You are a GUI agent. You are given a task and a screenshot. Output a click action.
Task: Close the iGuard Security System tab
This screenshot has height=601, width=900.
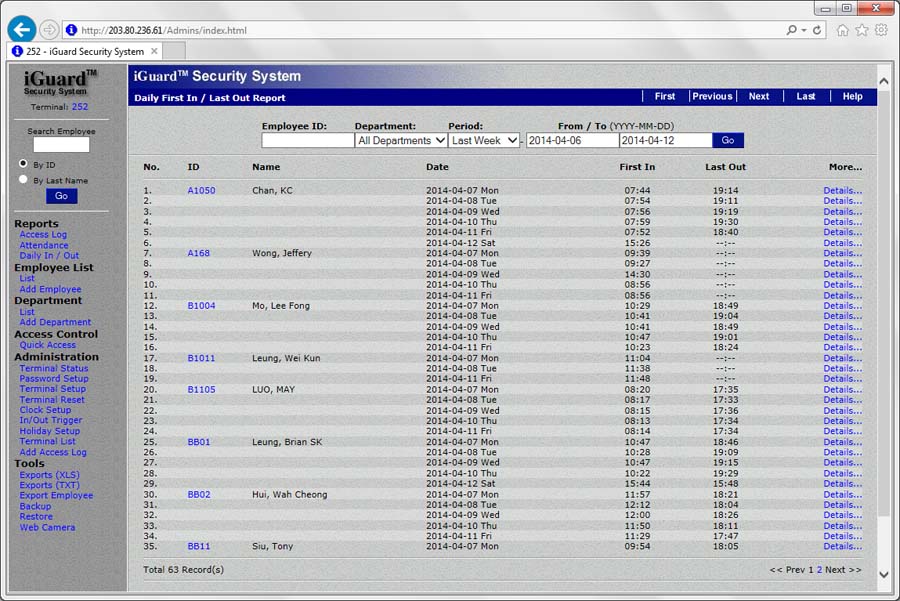[154, 51]
